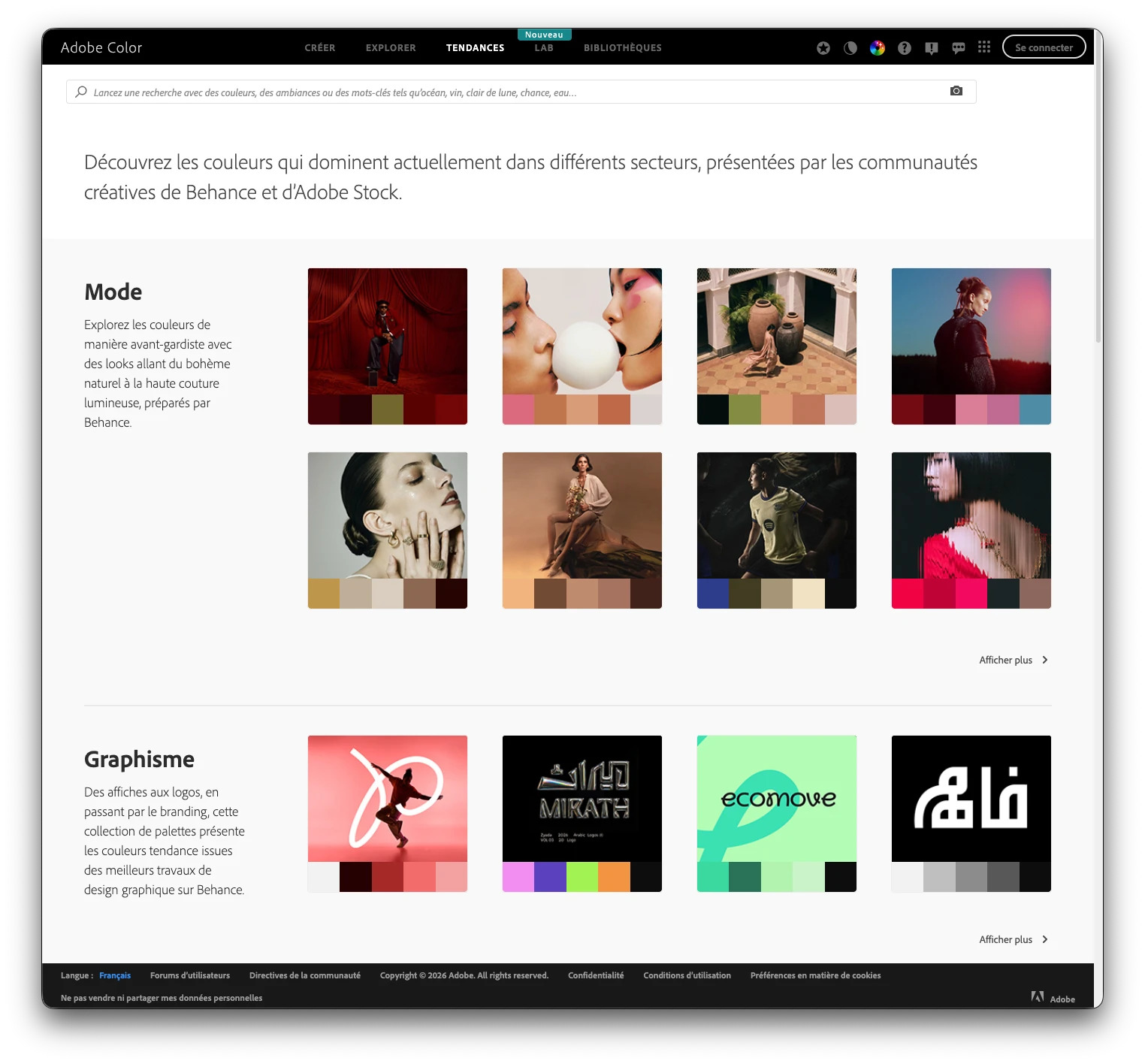Image resolution: width=1145 pixels, height=1064 pixels.
Task: Open Forums d'utilisateurs link
Action: (190, 975)
